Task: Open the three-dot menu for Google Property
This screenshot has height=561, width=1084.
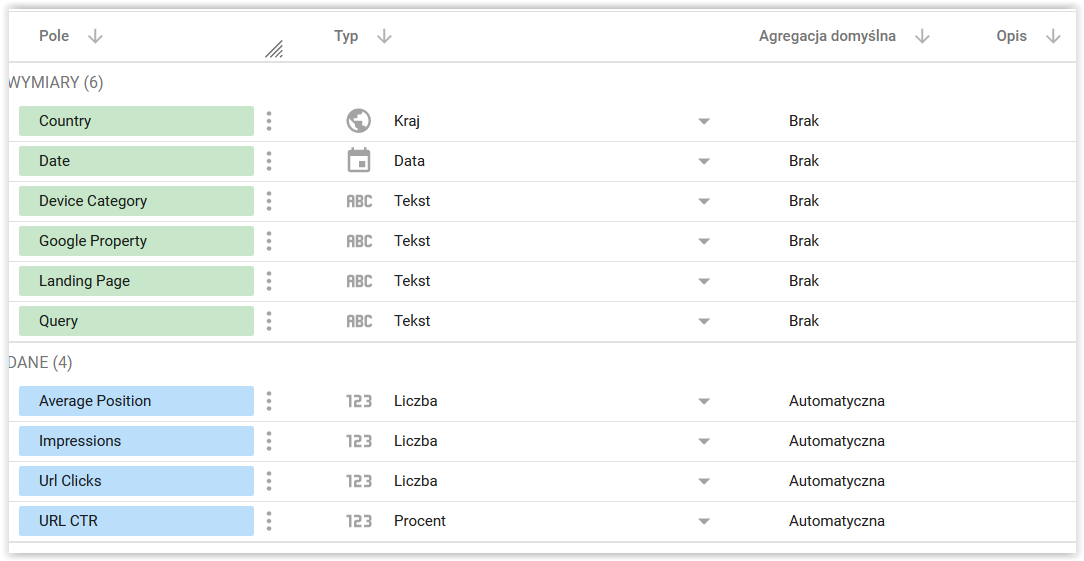Action: pos(269,241)
